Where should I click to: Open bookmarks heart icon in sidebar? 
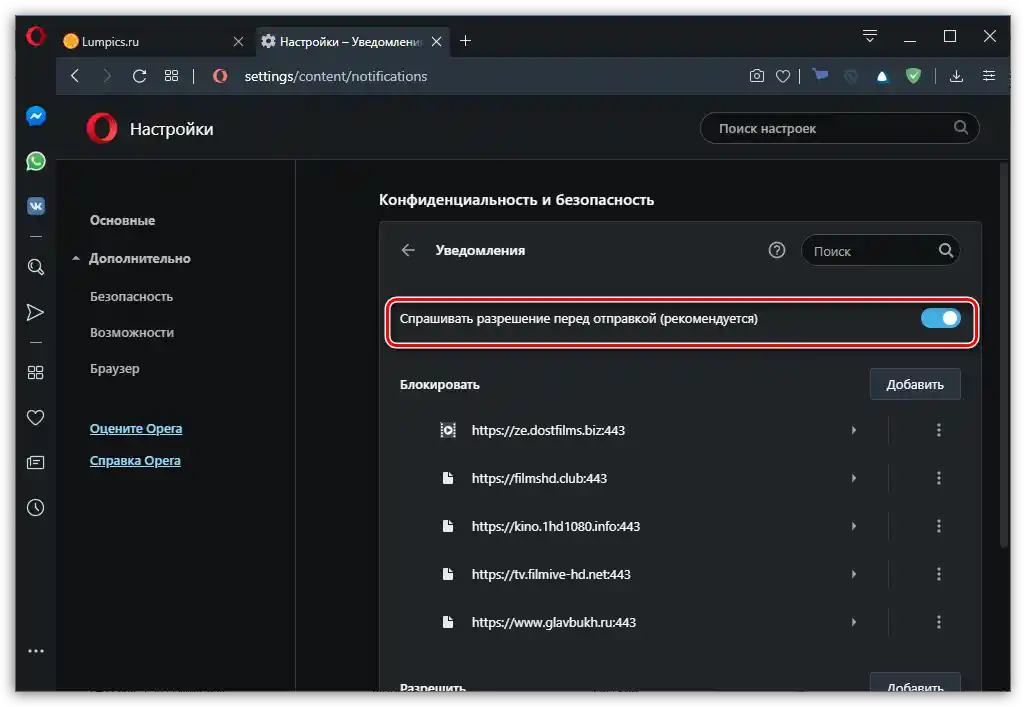35,417
